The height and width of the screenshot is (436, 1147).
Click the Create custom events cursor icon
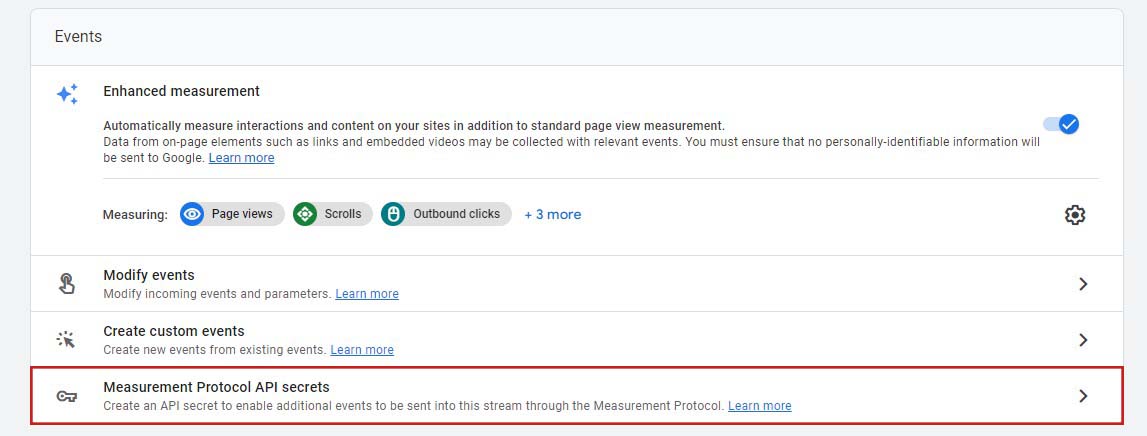[67, 340]
